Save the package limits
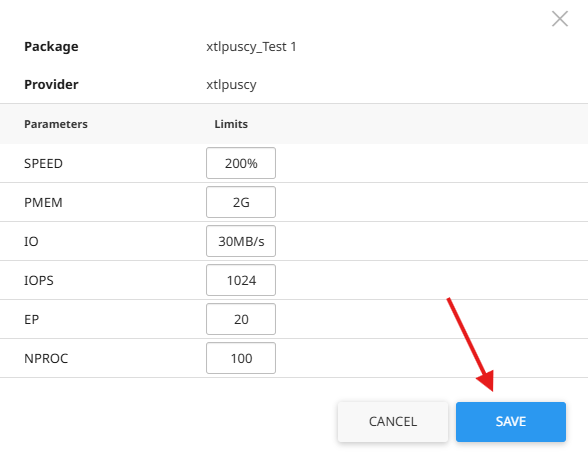 [x=511, y=422]
